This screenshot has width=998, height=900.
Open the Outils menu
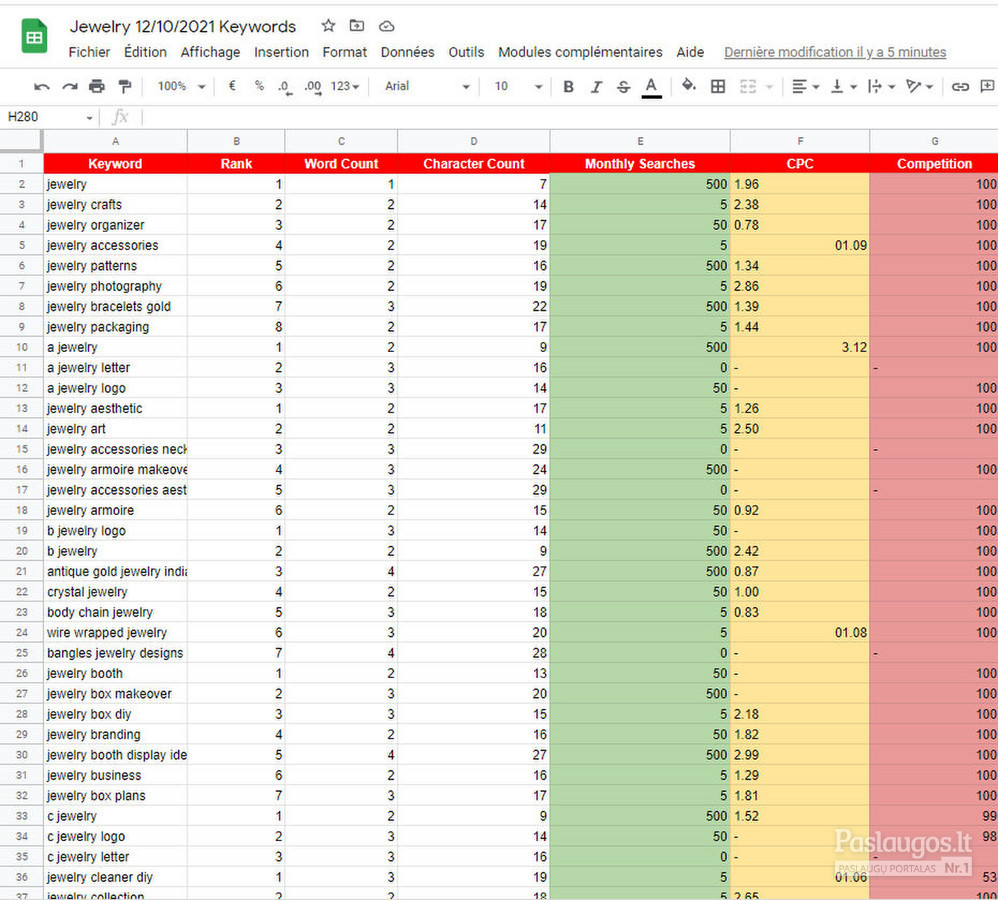(466, 52)
